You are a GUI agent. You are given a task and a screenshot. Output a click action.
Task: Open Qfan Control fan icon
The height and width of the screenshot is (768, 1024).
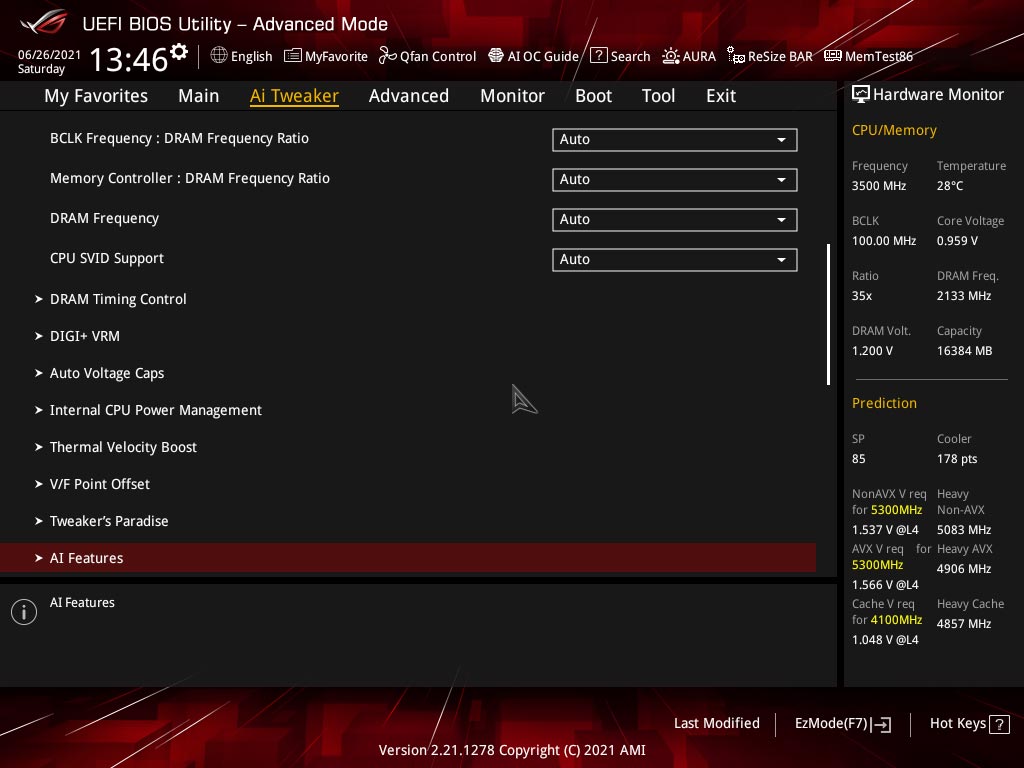click(x=388, y=56)
